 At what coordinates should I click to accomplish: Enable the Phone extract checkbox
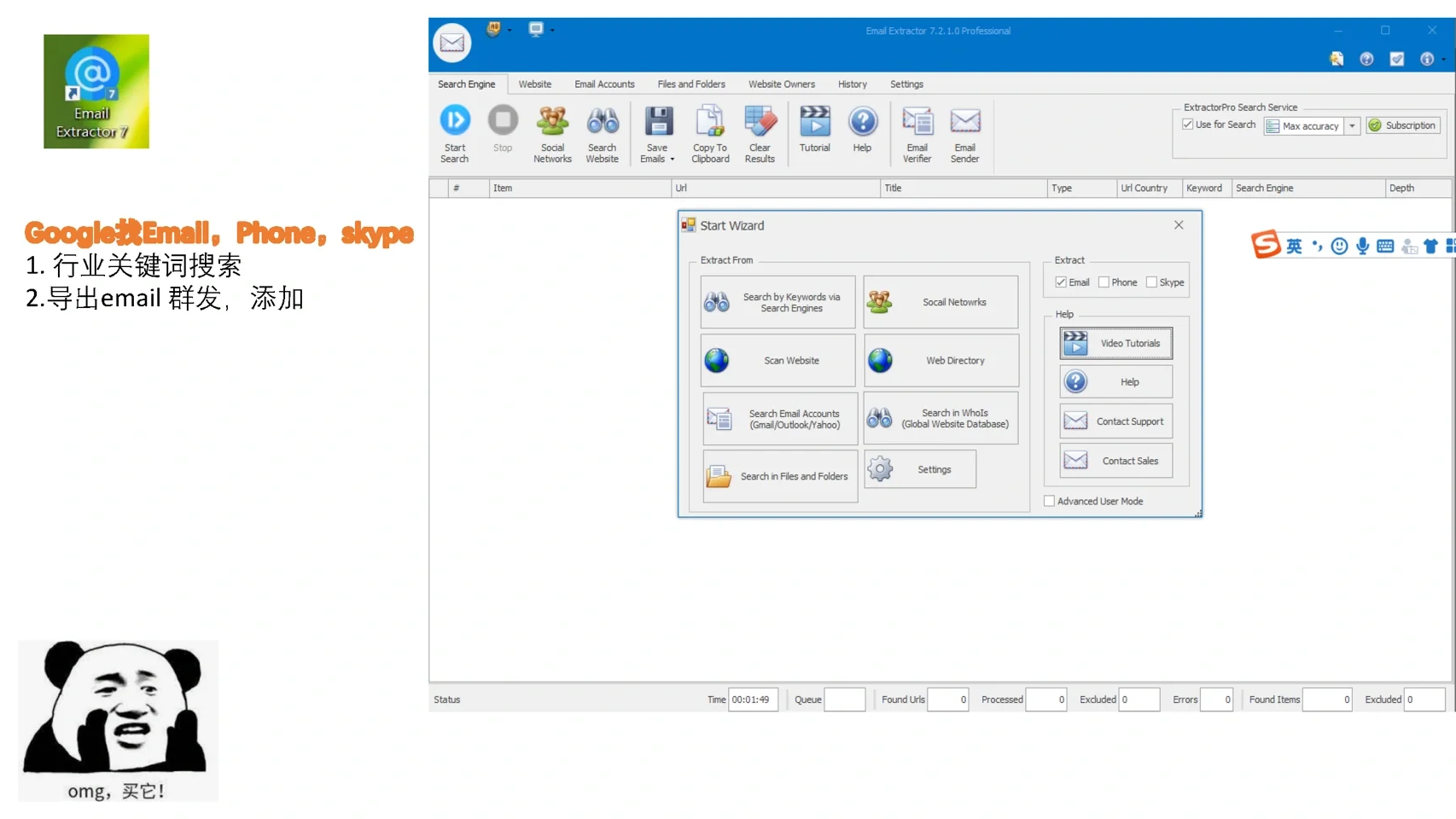coord(1104,282)
